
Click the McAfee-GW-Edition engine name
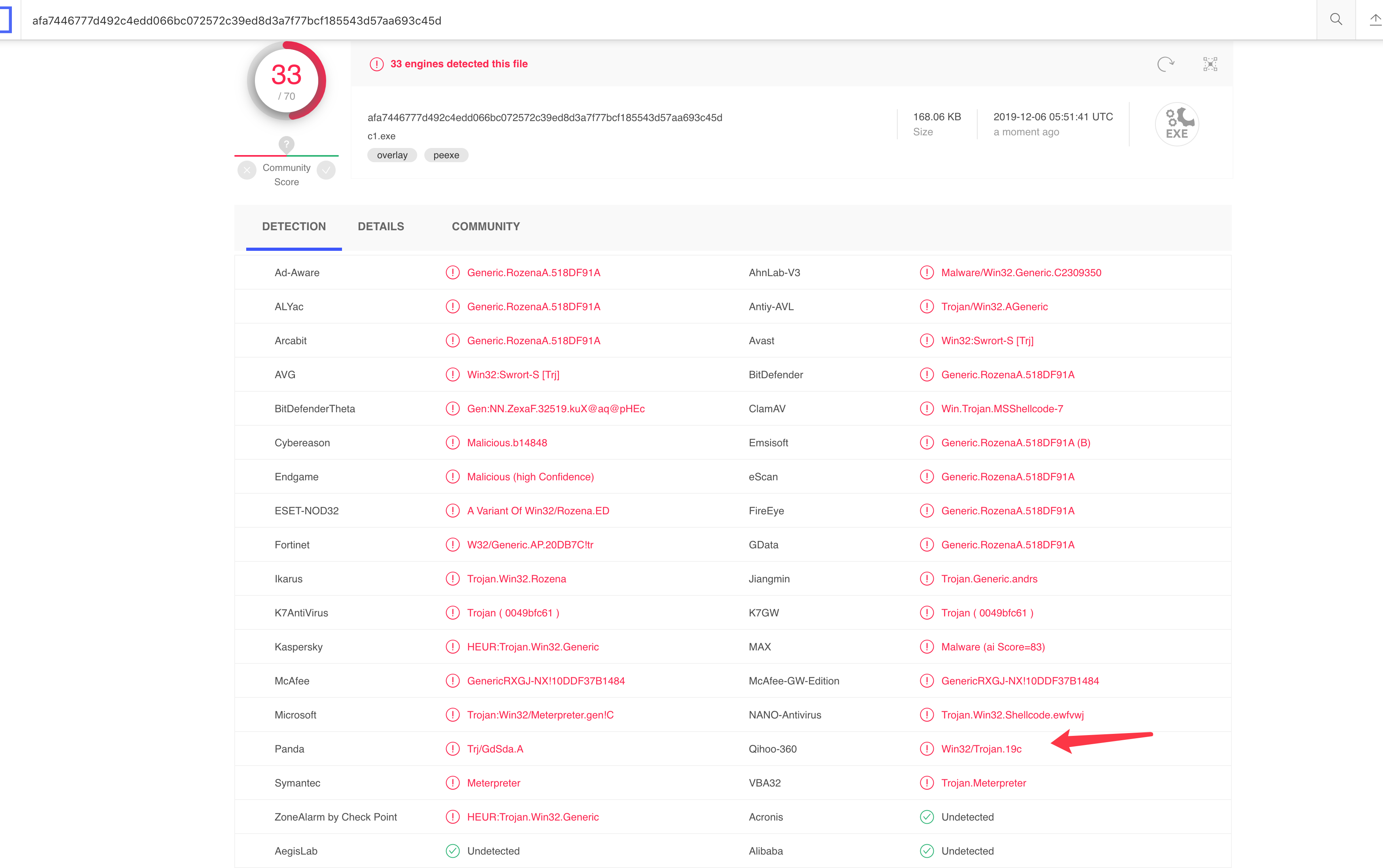pyautogui.click(x=794, y=681)
